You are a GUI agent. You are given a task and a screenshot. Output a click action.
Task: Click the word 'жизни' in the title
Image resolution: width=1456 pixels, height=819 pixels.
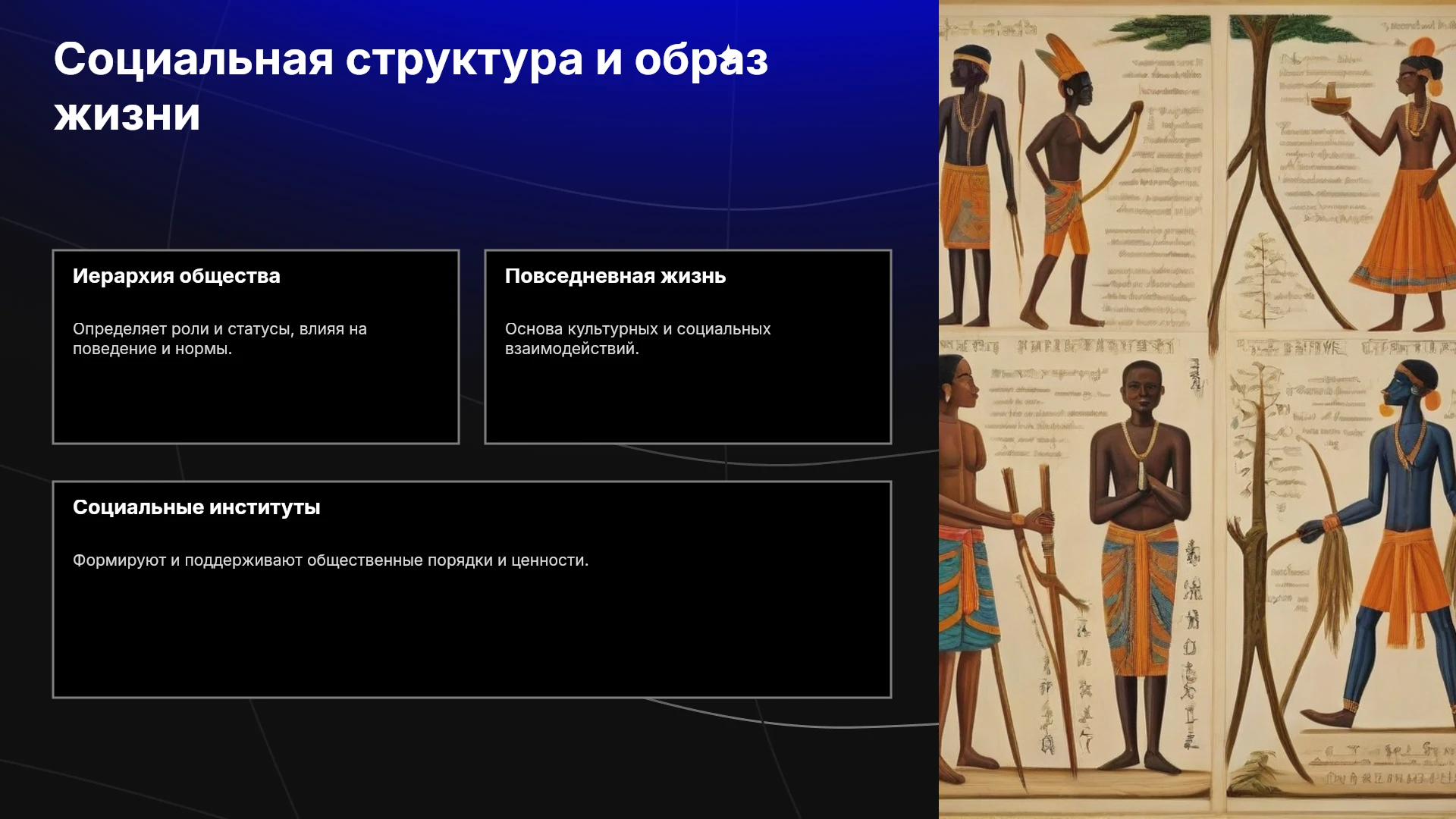click(x=127, y=115)
